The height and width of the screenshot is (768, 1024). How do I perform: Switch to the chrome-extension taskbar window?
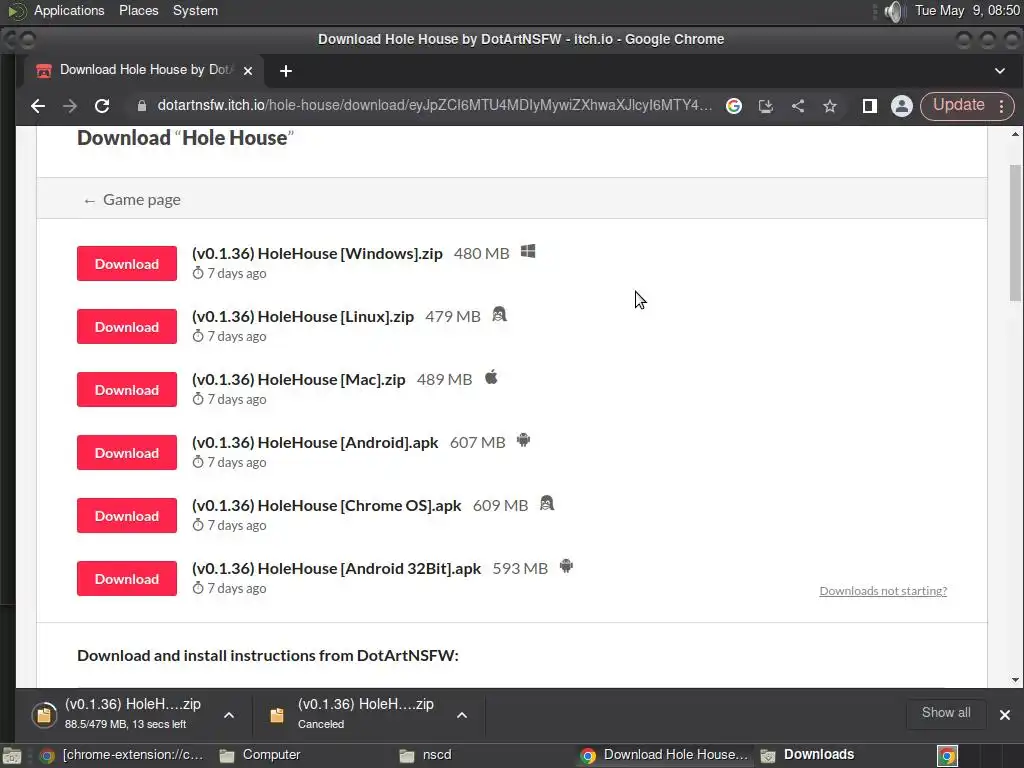point(121,755)
